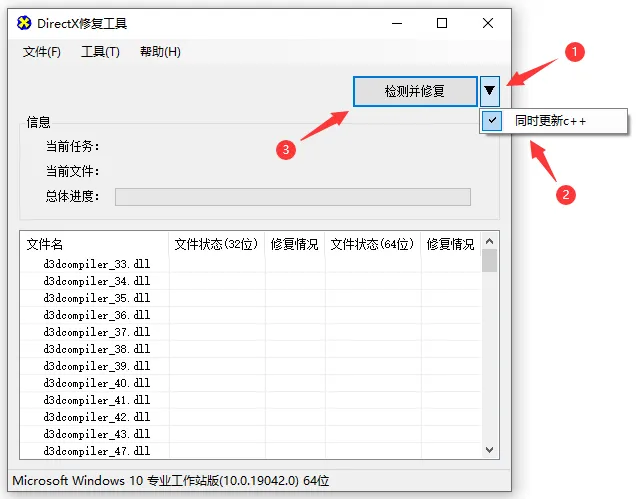Click the DirectX repair tool title icon
Image resolution: width=639 pixels, height=499 pixels.
(24, 23)
